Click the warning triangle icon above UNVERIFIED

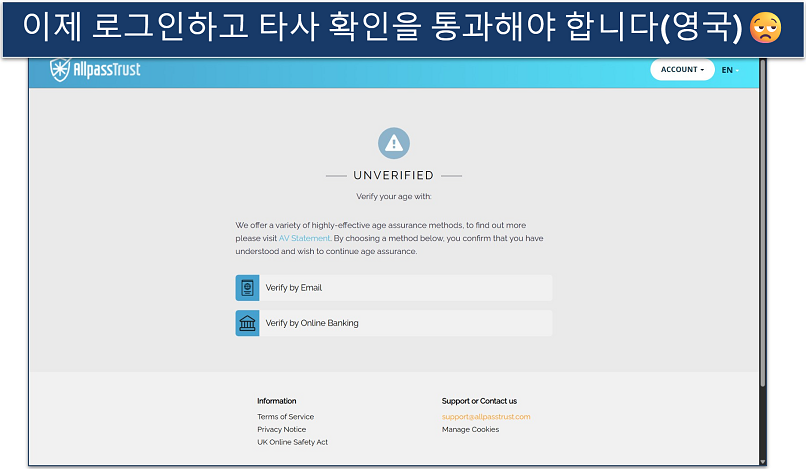[394, 143]
